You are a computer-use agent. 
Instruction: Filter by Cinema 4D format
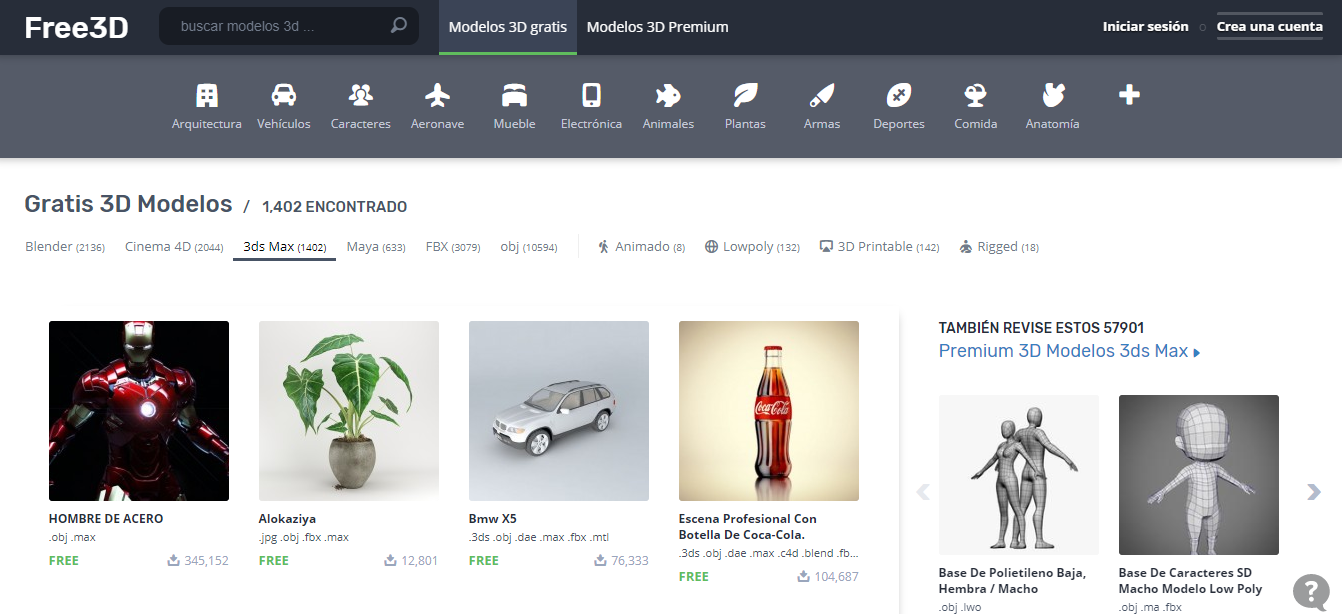(x=174, y=247)
